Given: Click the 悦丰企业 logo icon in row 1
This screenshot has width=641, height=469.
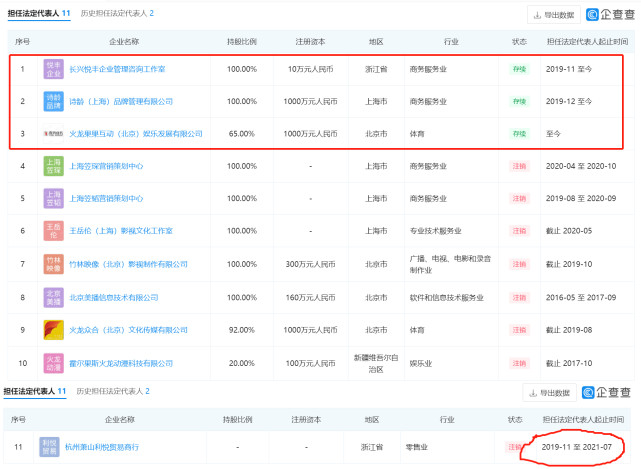Looking at the screenshot, I should coord(54,69).
